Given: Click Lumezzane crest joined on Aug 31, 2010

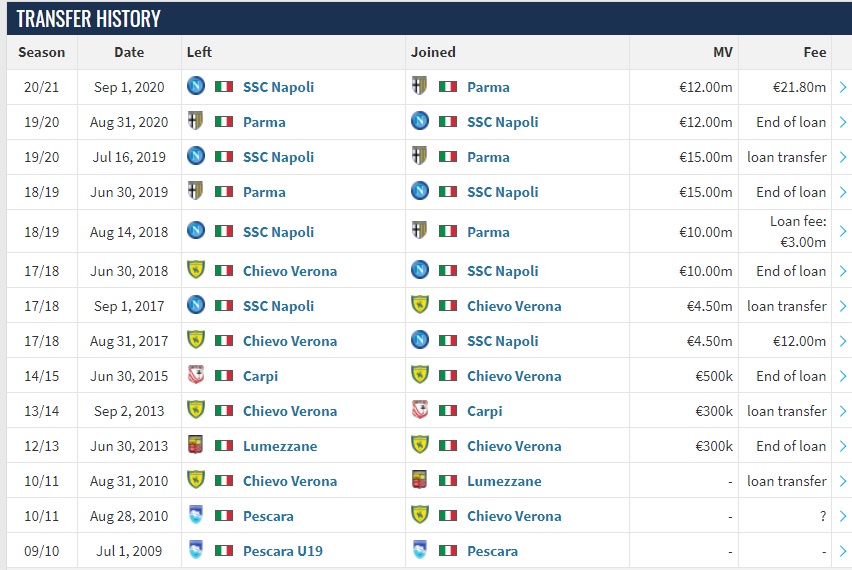Looking at the screenshot, I should click(x=419, y=480).
